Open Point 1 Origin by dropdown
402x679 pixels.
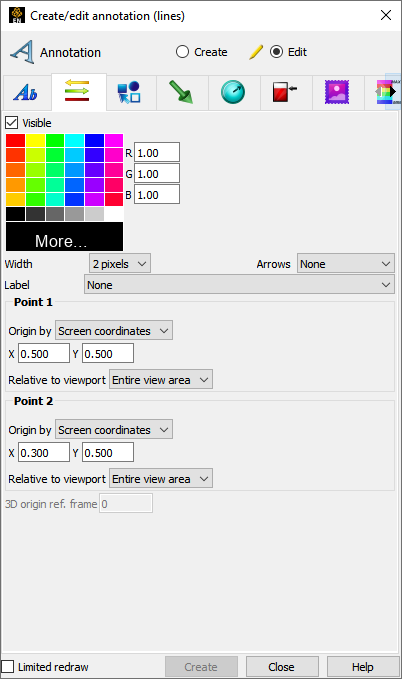[114, 330]
